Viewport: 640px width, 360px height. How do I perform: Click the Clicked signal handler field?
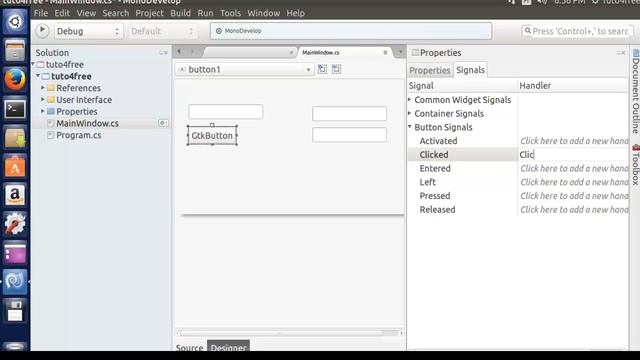(x=573, y=154)
